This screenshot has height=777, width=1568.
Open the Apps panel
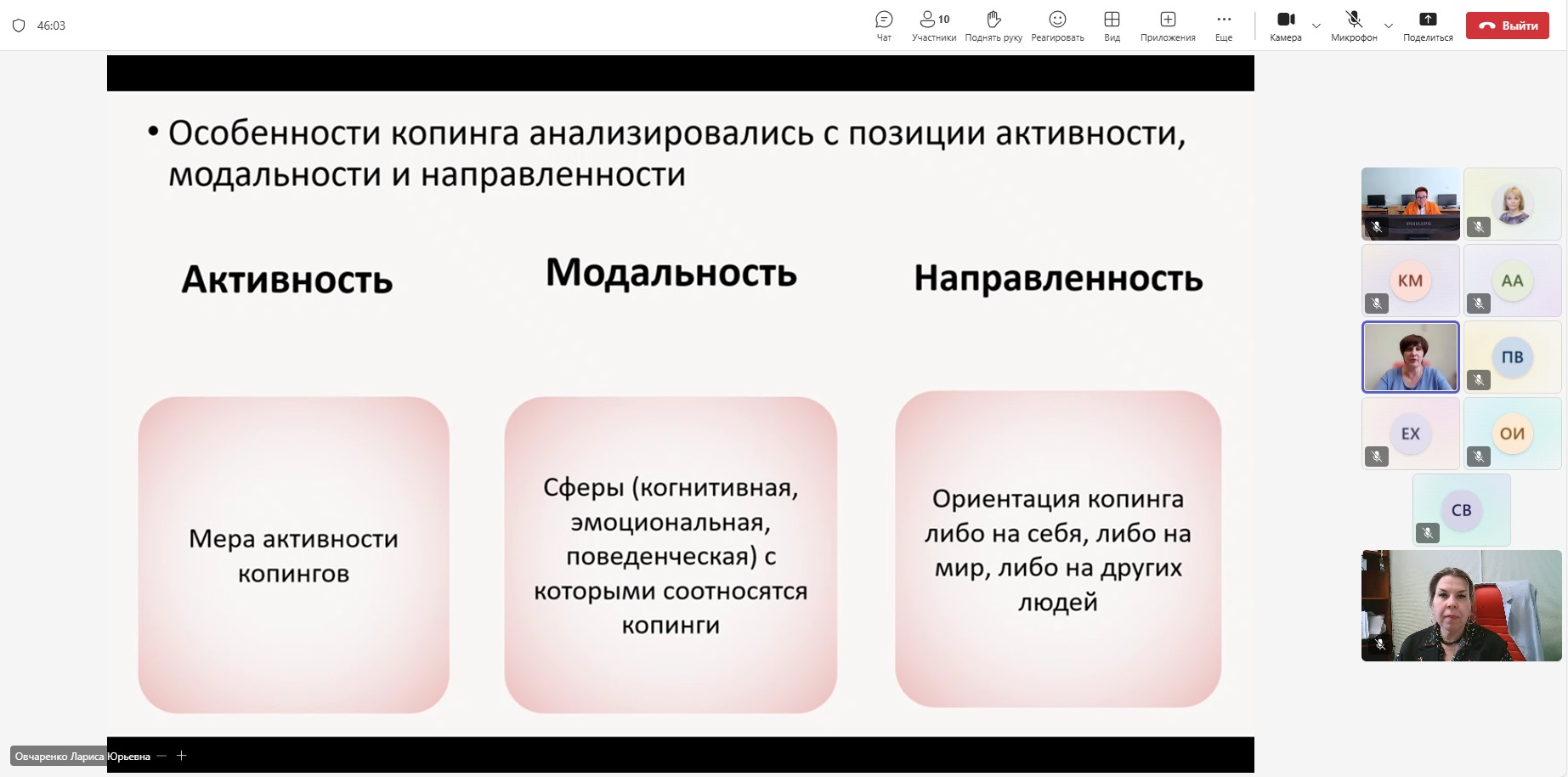click(x=1168, y=26)
